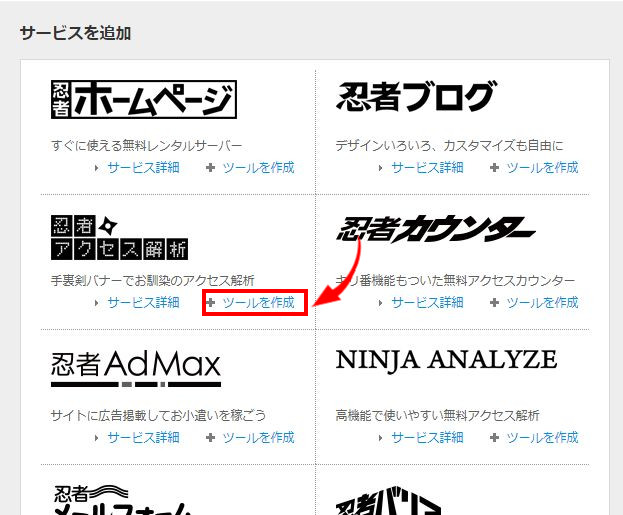The image size is (623, 515).
Task: Click arrow bullet before 忍者ホームページ サービス詳細
Action: (x=97, y=168)
